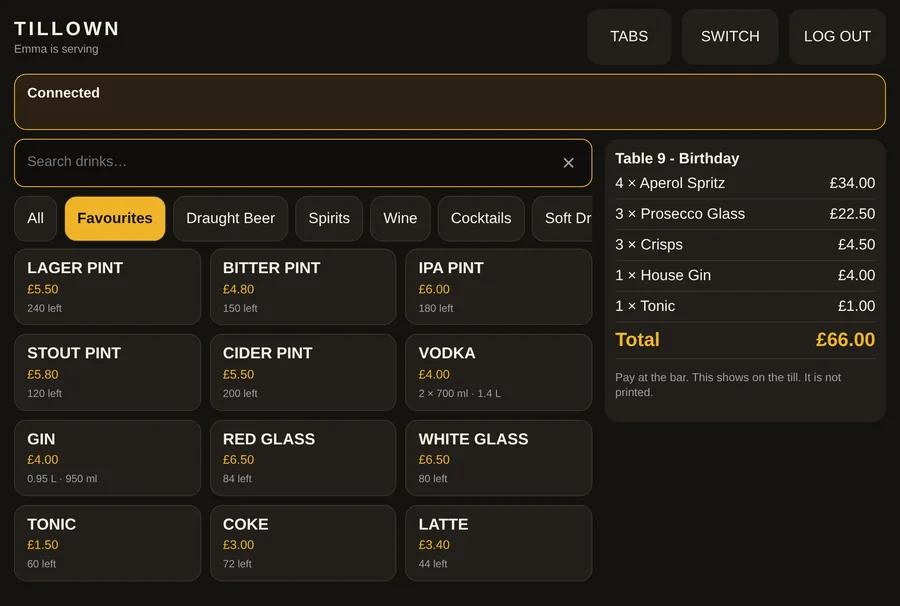Select the All category tab
Screen dimensions: 900x606
(36, 219)
